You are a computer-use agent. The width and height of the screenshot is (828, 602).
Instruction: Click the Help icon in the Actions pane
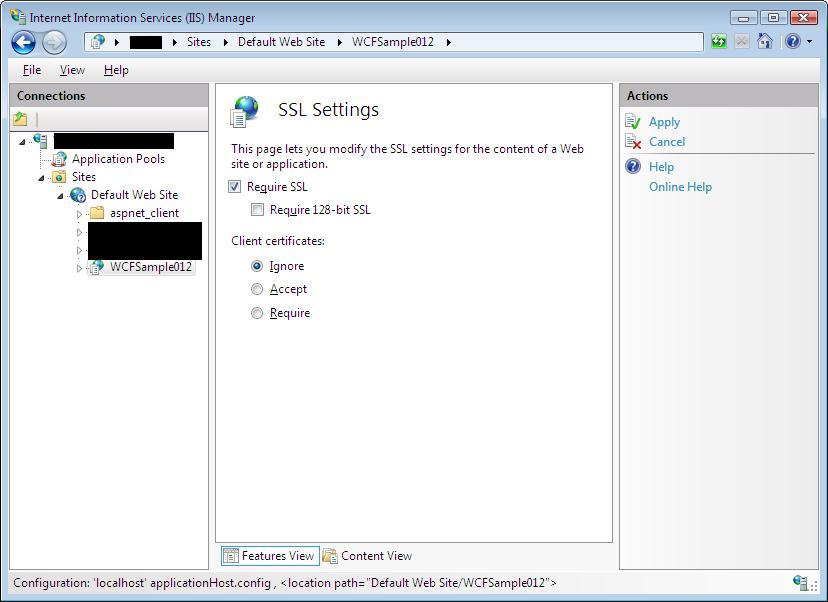(x=633, y=166)
